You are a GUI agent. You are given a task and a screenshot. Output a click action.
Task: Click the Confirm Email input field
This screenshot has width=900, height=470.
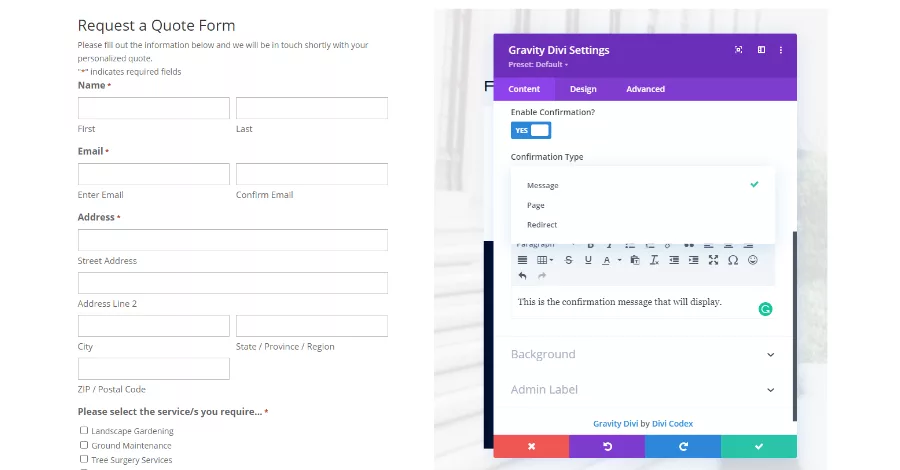click(312, 174)
